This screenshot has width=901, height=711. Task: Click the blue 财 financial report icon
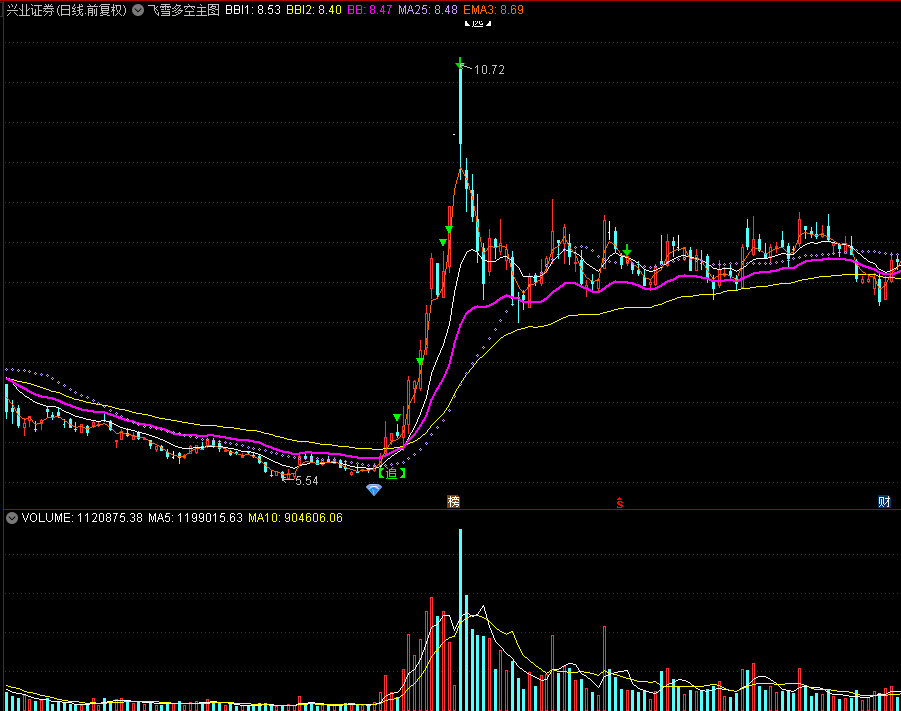point(884,502)
